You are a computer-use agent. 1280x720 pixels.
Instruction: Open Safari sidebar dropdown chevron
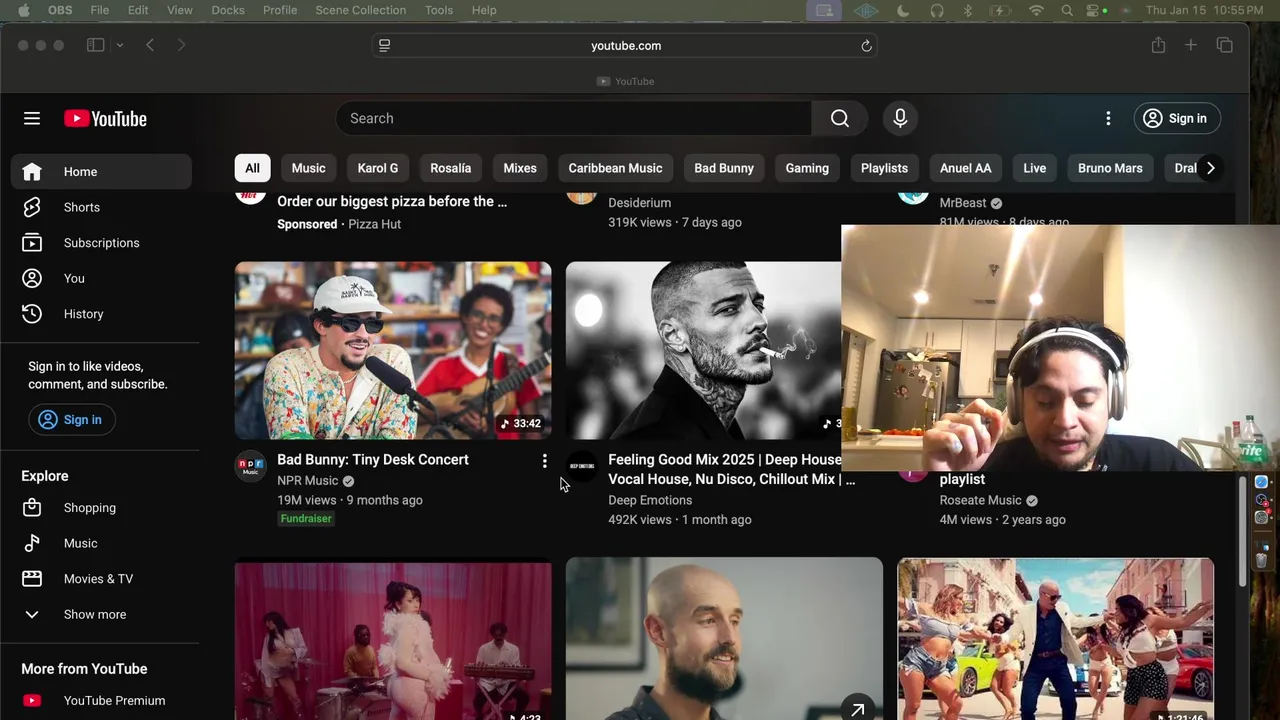point(119,45)
